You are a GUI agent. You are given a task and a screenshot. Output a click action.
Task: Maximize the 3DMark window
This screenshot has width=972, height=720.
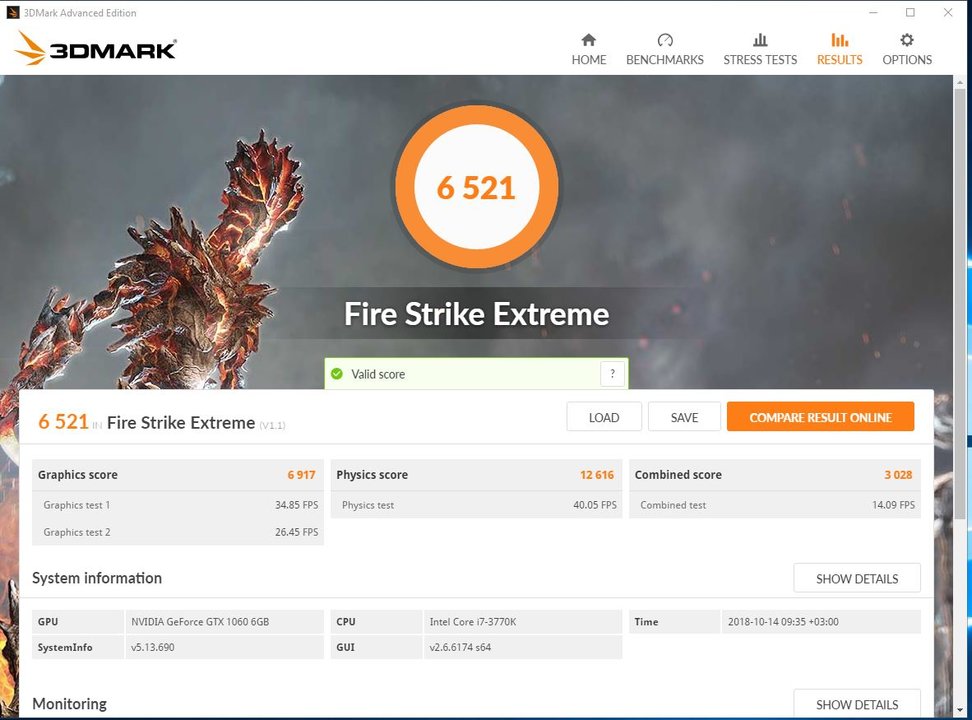tap(910, 12)
